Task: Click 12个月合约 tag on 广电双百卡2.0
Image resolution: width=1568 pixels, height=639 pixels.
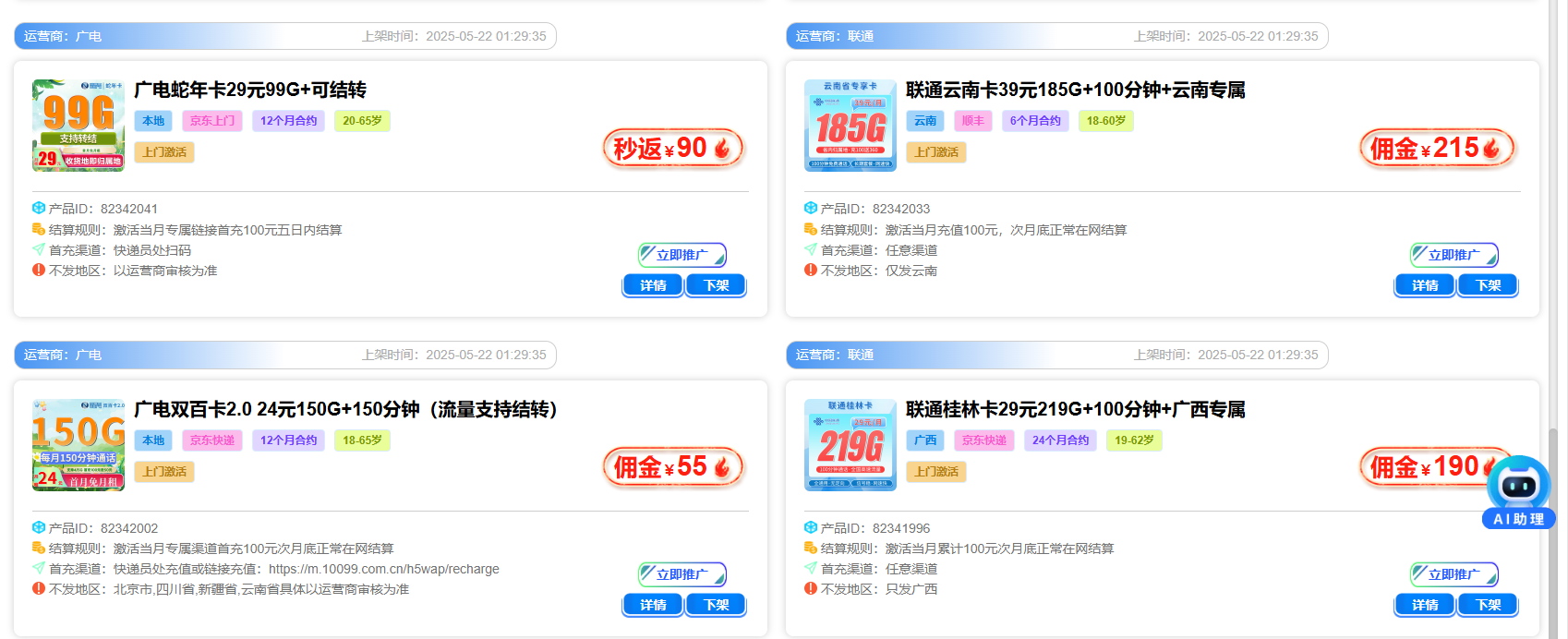Action: tap(288, 440)
